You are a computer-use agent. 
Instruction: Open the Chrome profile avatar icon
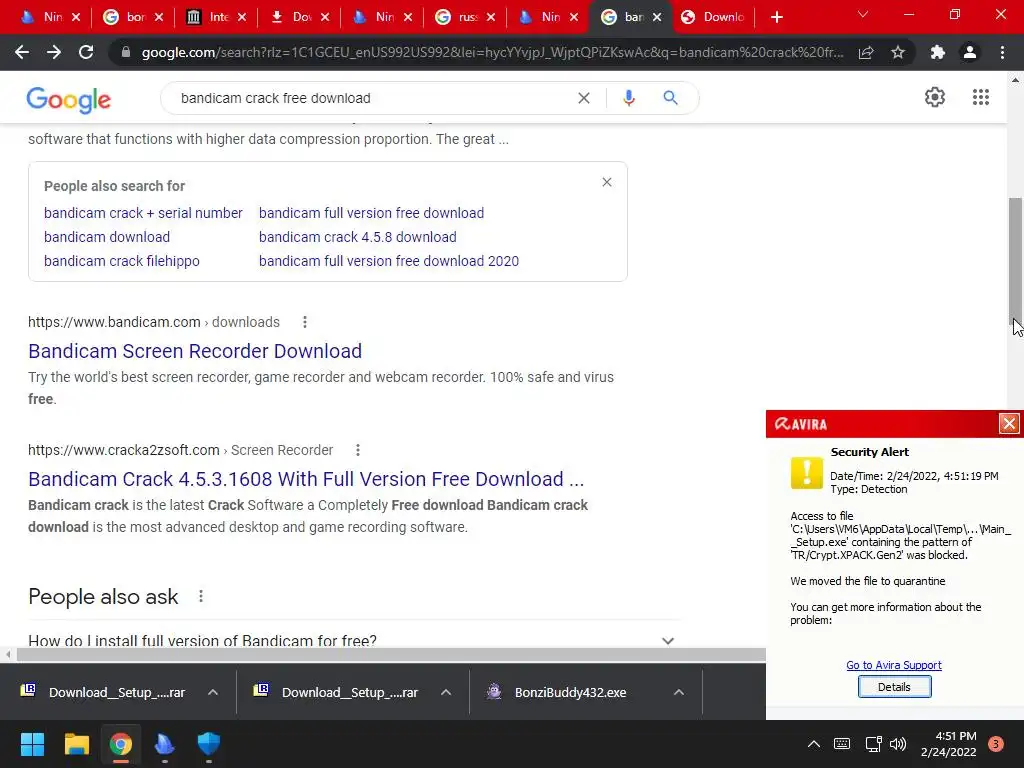tap(970, 52)
